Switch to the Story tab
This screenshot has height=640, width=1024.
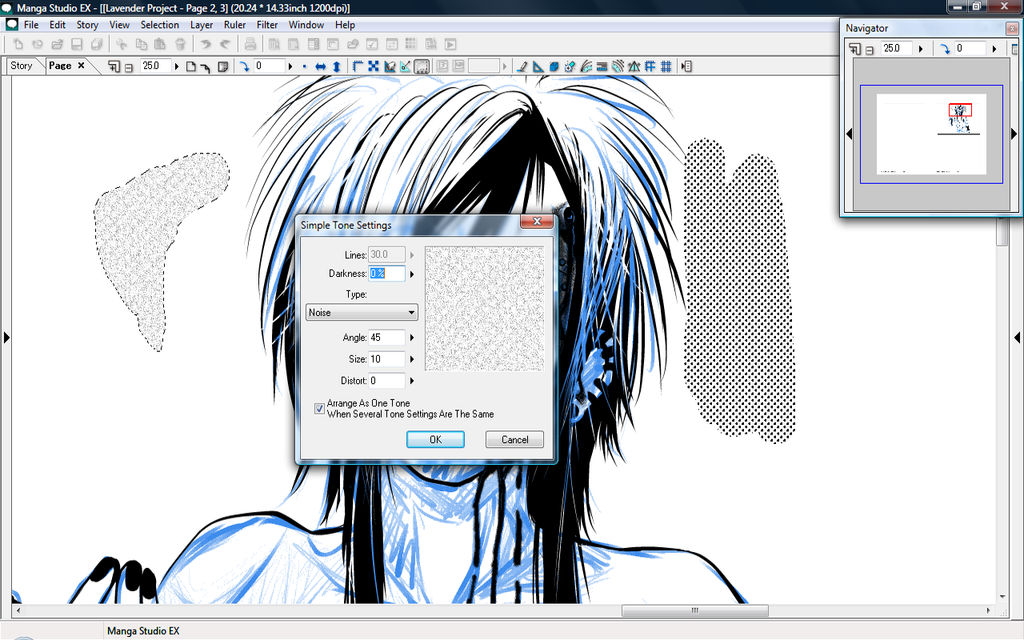21,66
